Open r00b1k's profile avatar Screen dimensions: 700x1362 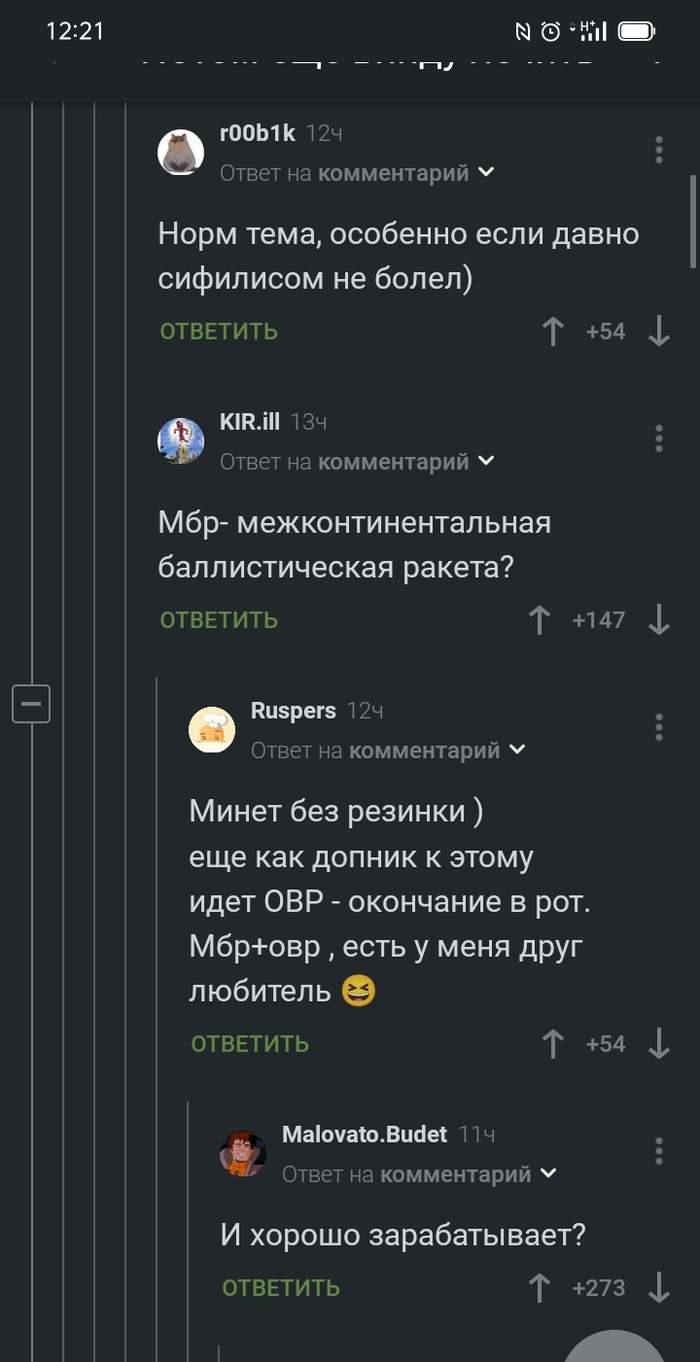click(181, 152)
